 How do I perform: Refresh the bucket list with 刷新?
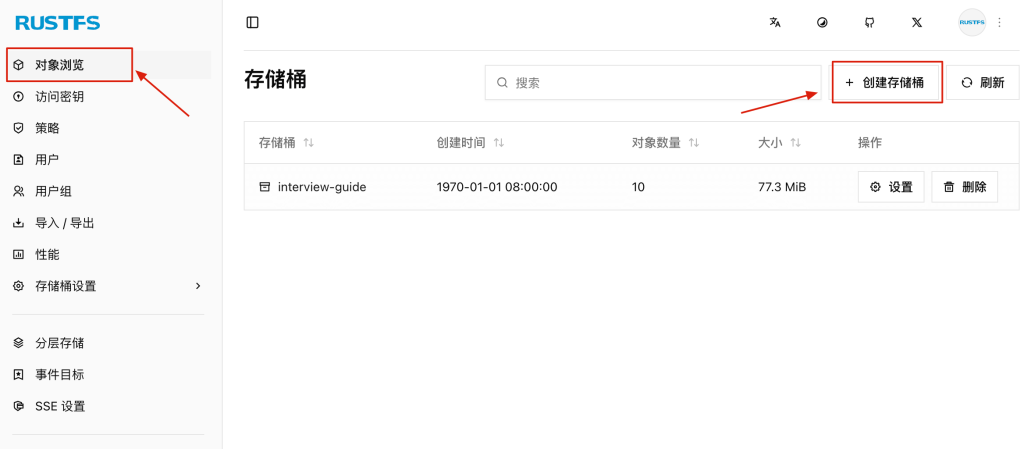pos(983,83)
